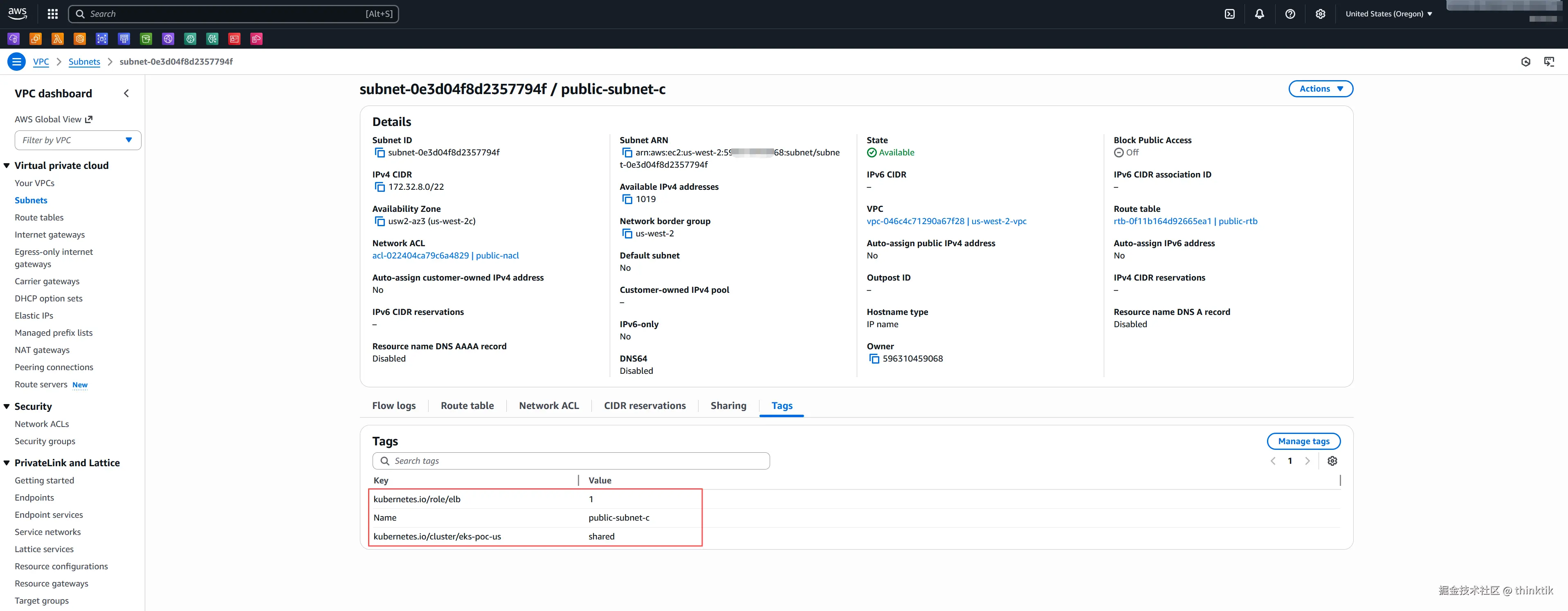Go to VPC in the breadcrumb
This screenshot has width=1568, height=611.
(41, 61)
